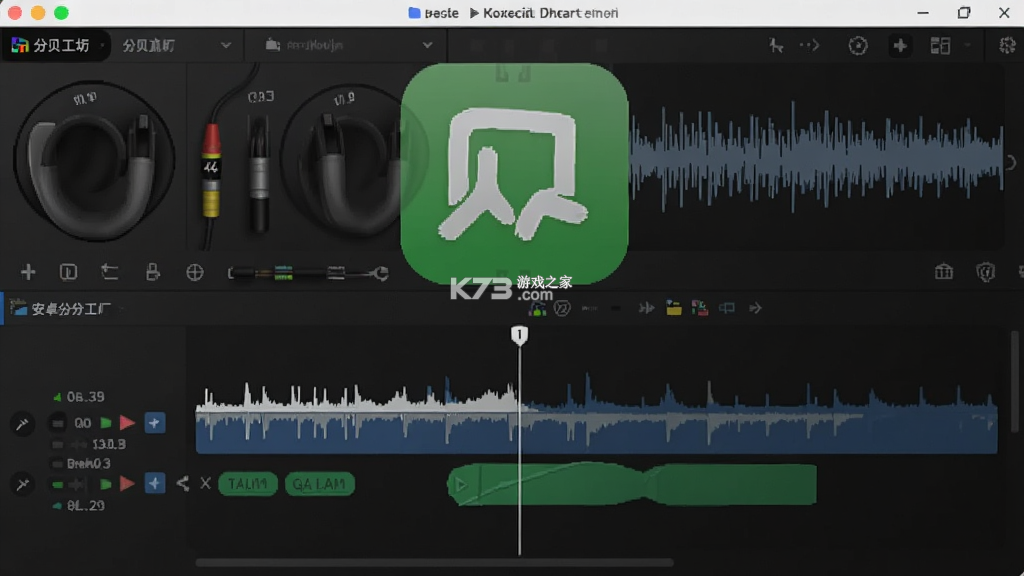This screenshot has height=576, width=1024.
Task: Click the circled slash icon in track bar
Action: [562, 308]
